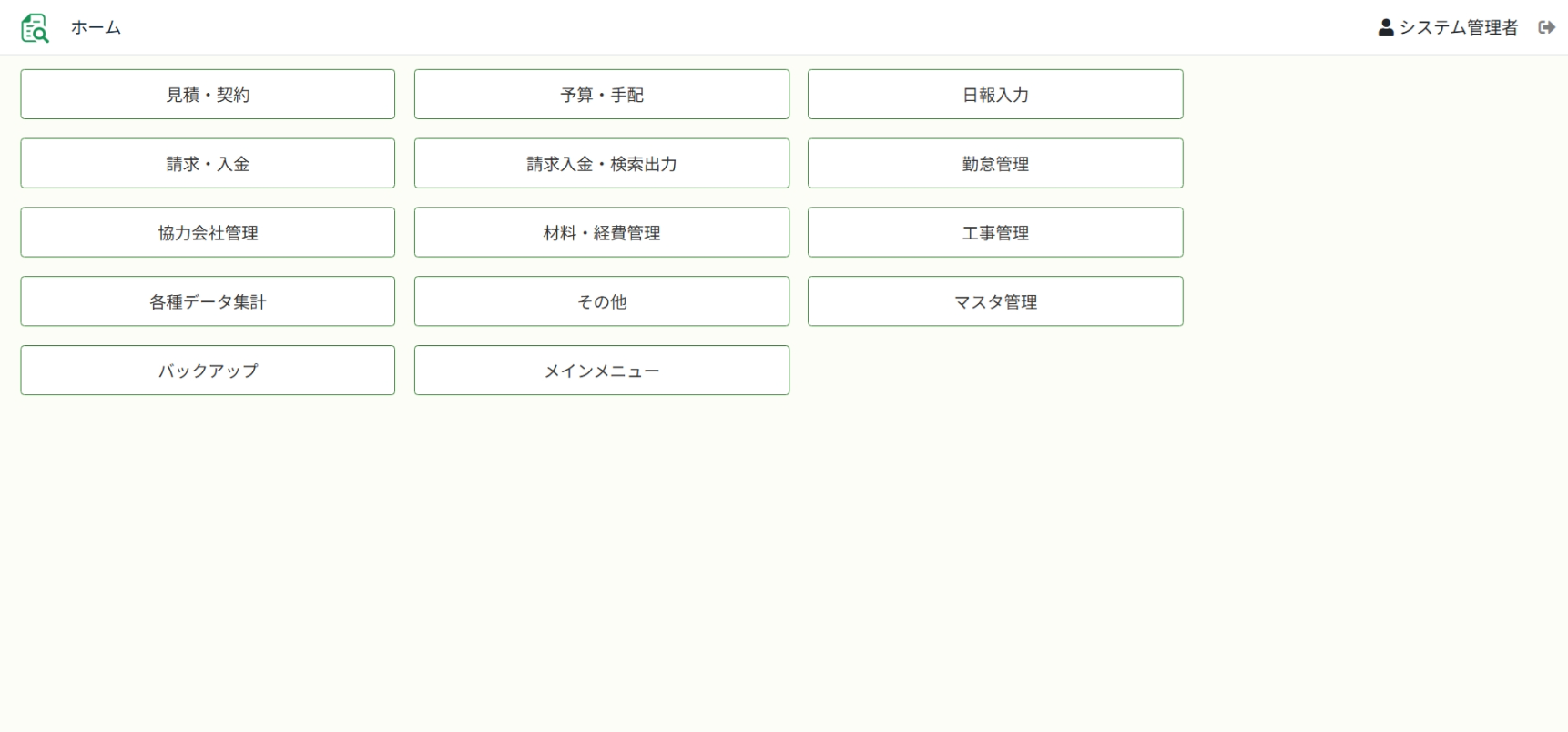Launch the バックアップ page
Screen dimensions: 1568x732
click(x=208, y=371)
